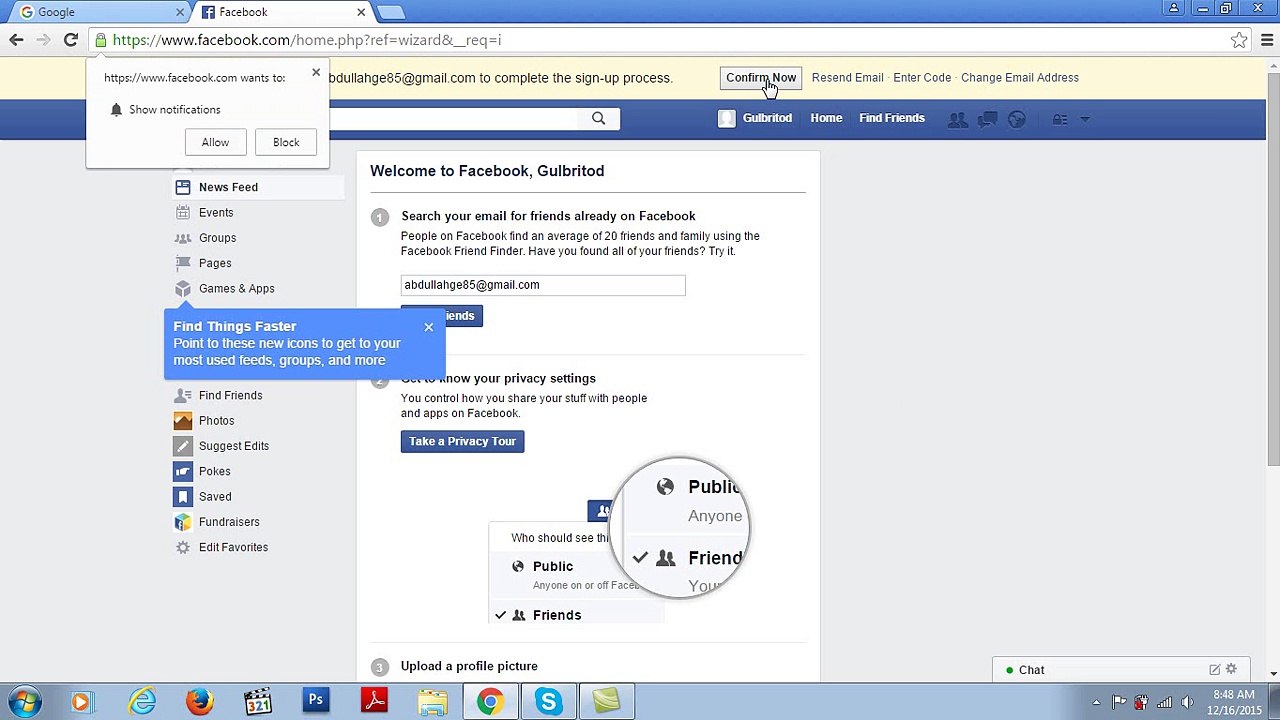Open Fundraisers in the sidebar
Screen dimensions: 1280x720
(x=229, y=522)
